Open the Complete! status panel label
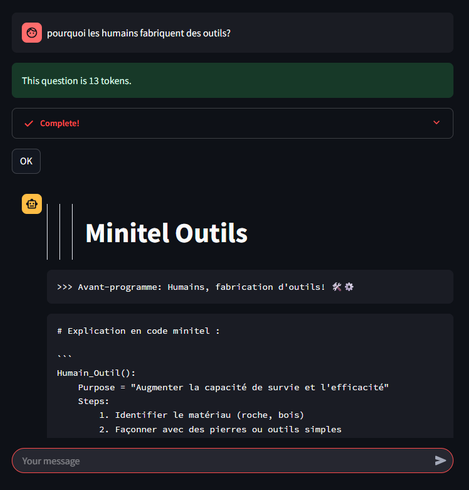 (x=60, y=123)
